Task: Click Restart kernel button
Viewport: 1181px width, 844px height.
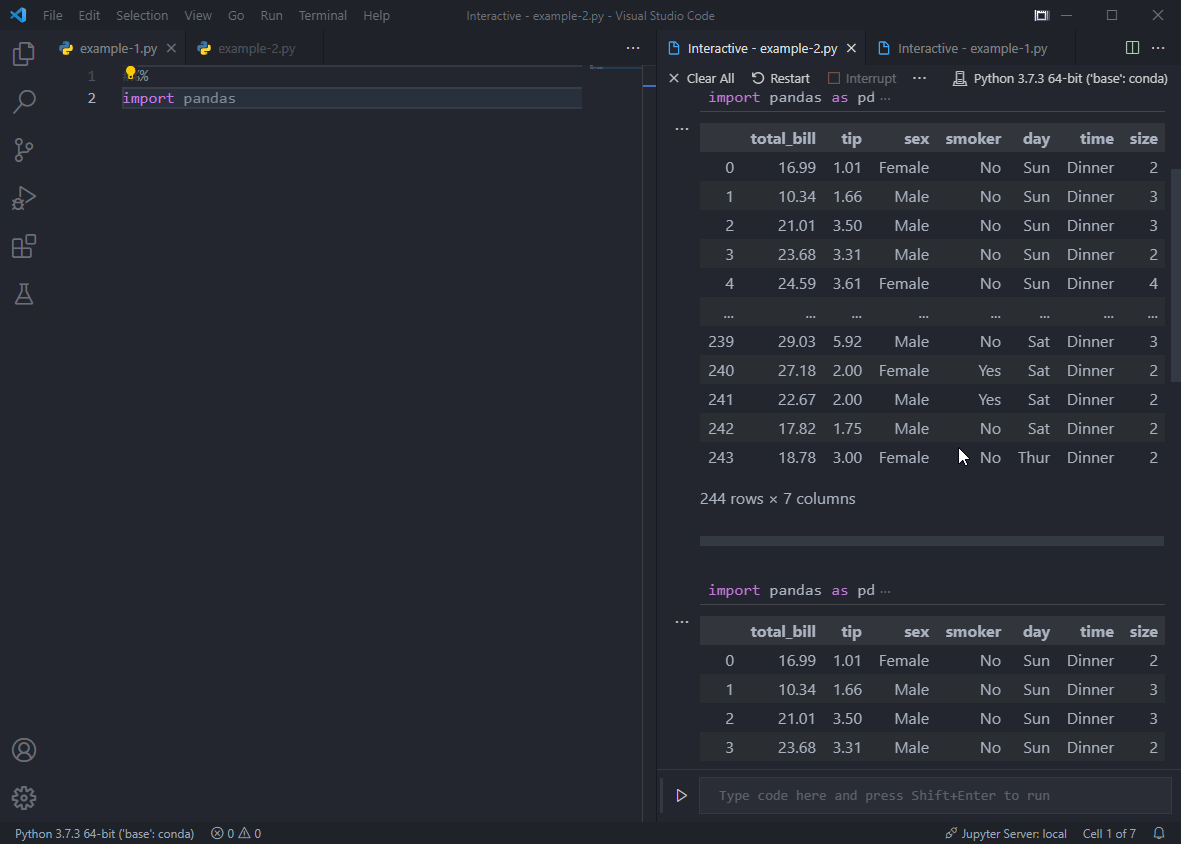Action: coord(780,78)
